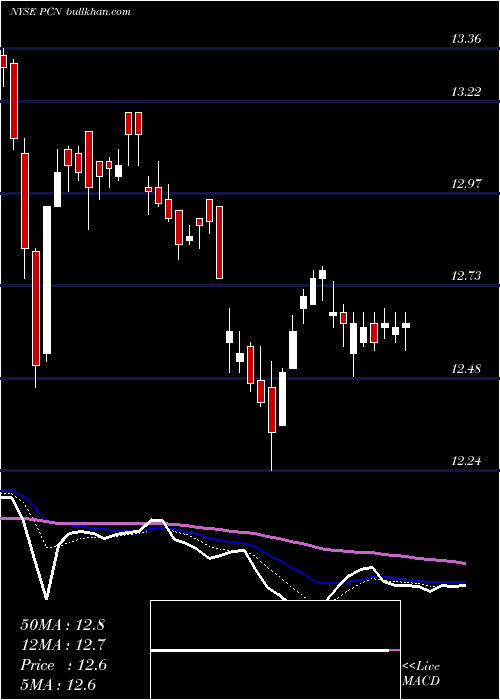Click the NYSE PCN bullkhan.com title text
The width and height of the screenshot is (500, 700).
[71, 12]
